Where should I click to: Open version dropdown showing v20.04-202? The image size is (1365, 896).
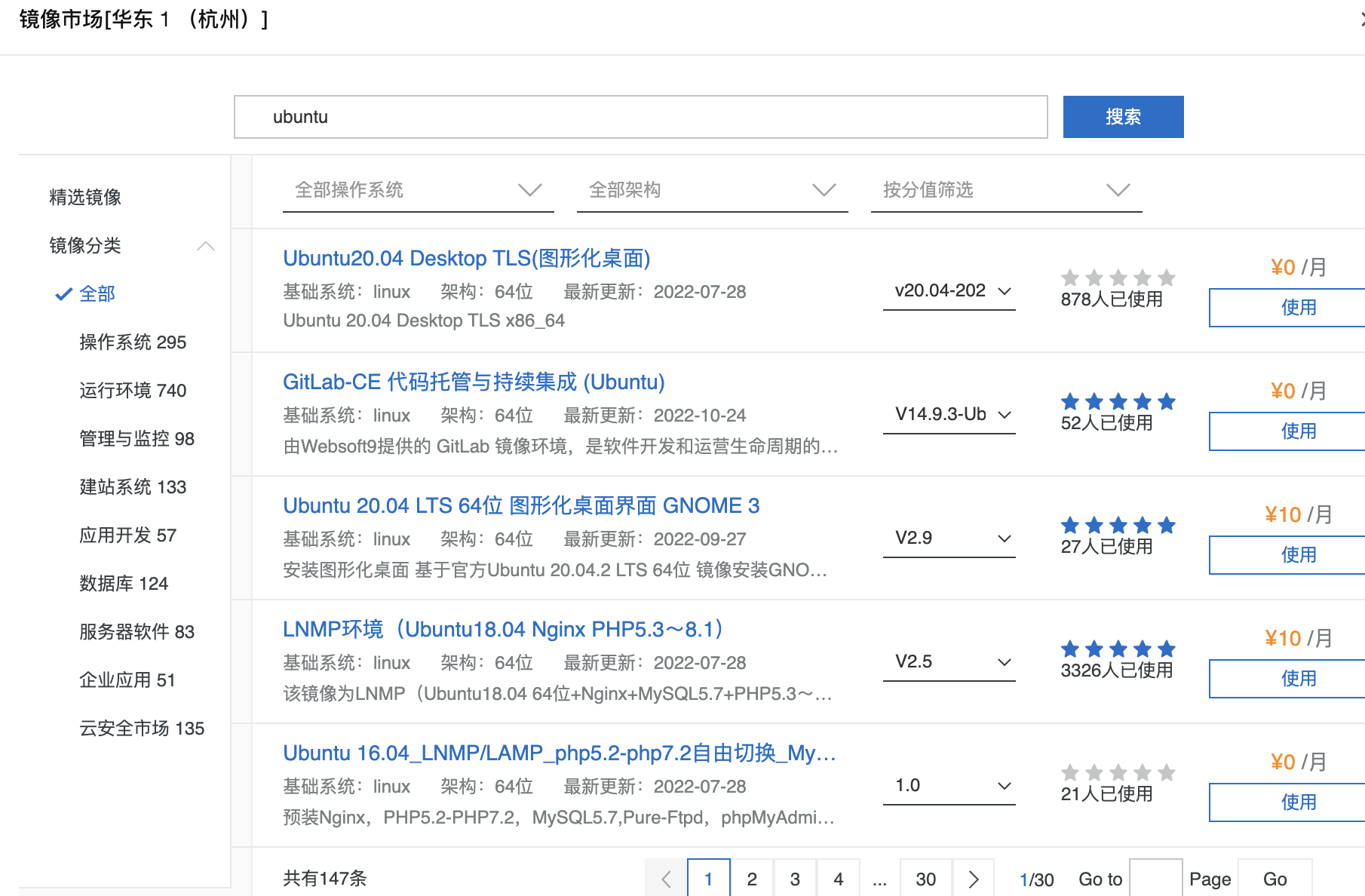point(949,291)
